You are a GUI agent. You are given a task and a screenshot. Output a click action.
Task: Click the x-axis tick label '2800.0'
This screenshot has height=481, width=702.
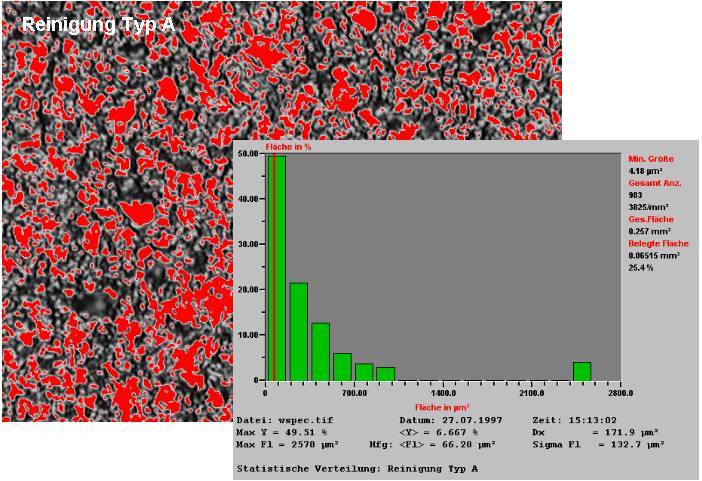(x=620, y=393)
